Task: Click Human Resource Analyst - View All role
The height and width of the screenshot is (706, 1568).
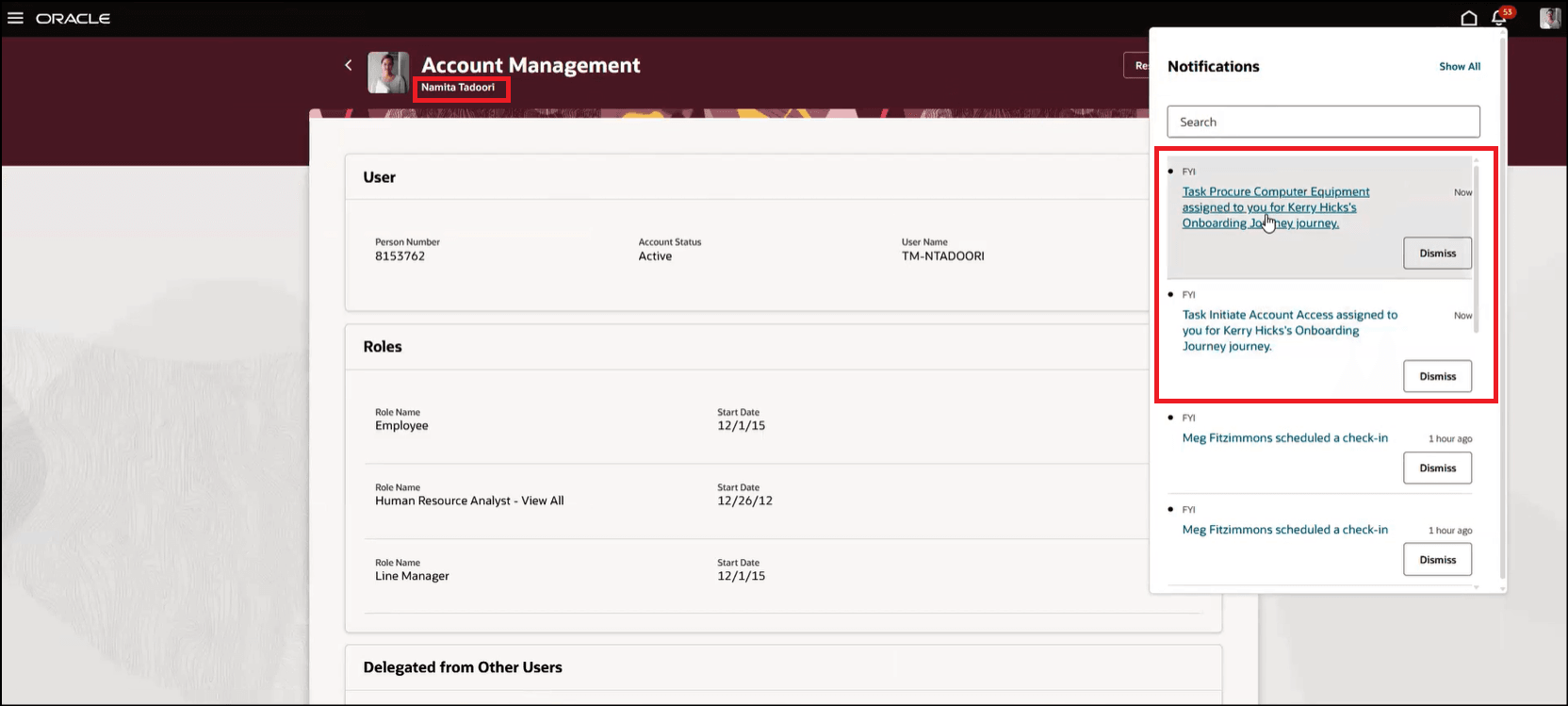Action: click(x=469, y=501)
